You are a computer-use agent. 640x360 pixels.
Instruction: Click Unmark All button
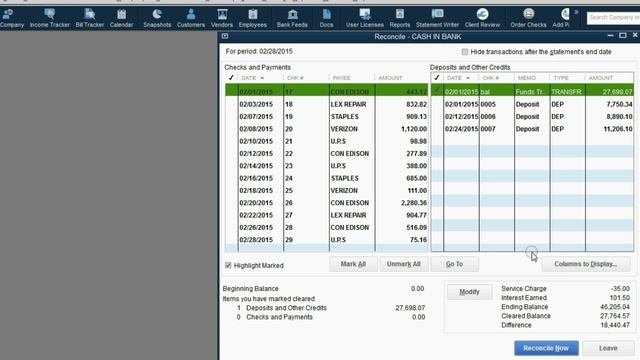pyautogui.click(x=403, y=264)
